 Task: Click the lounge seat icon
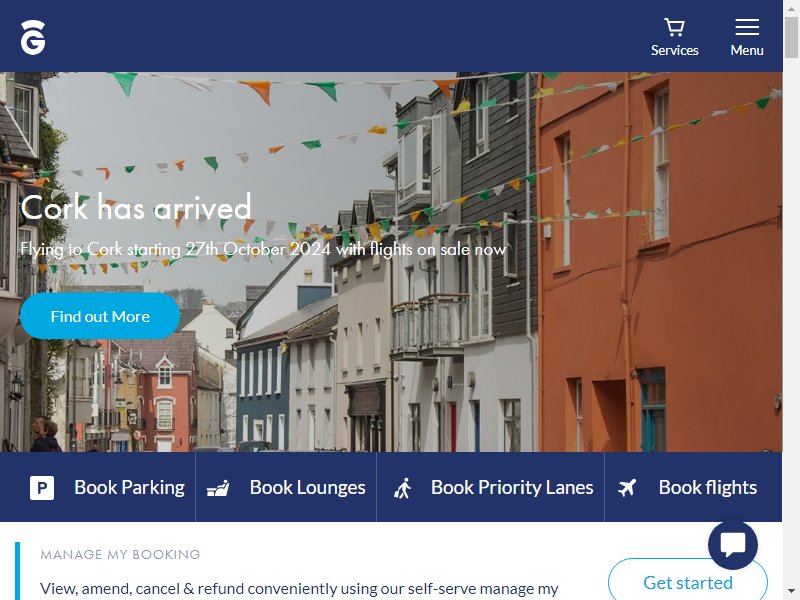pos(218,488)
